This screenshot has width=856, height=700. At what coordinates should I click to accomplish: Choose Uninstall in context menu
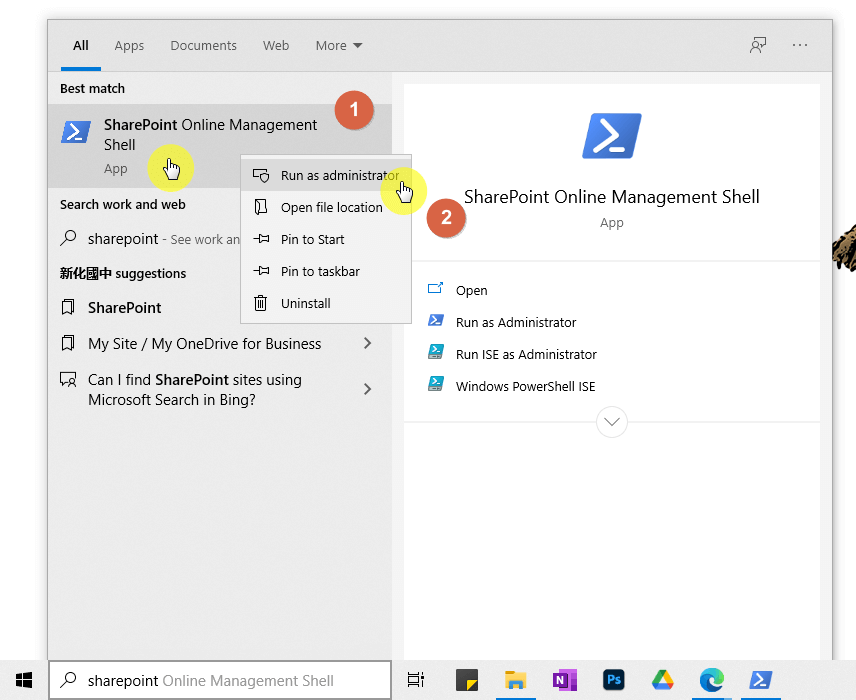point(326,303)
